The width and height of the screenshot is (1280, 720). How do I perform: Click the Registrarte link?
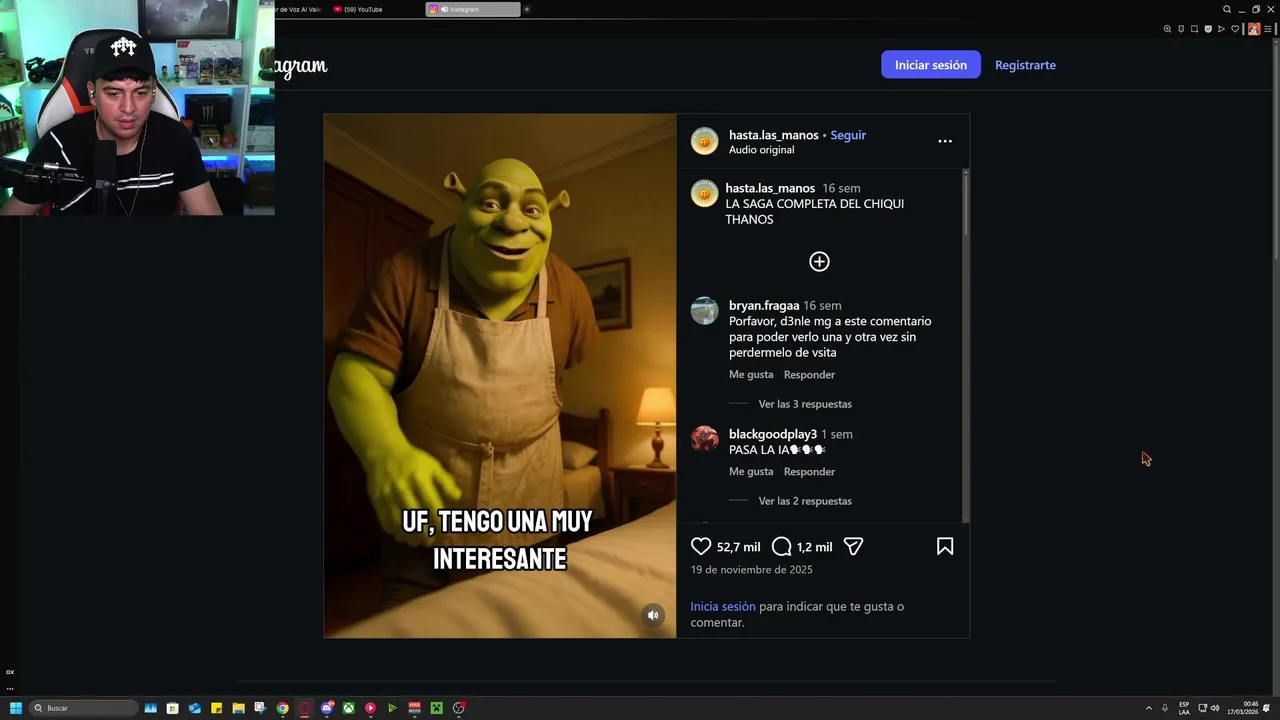click(1025, 65)
